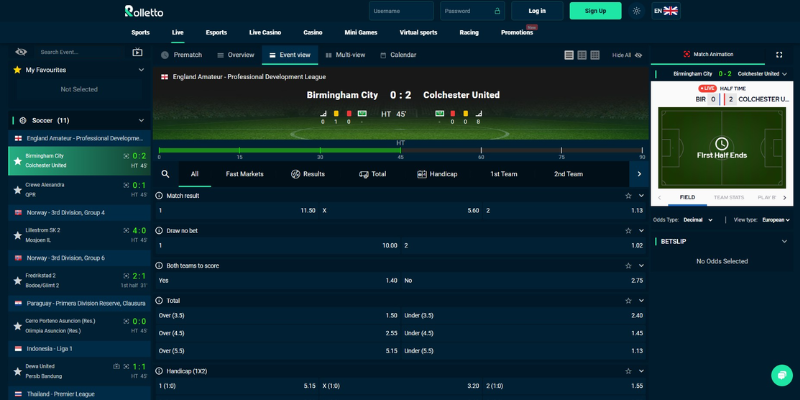Select the Handicap filter tab
The height and width of the screenshot is (400, 800).
[x=437, y=174]
